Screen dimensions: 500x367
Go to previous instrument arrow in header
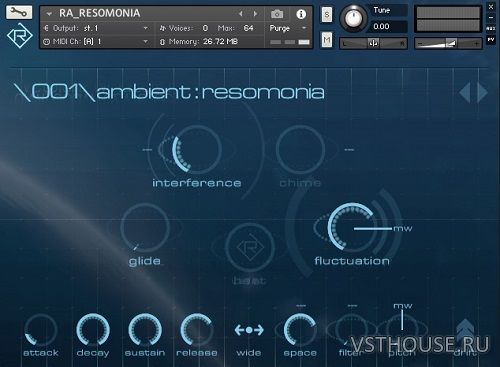point(241,14)
